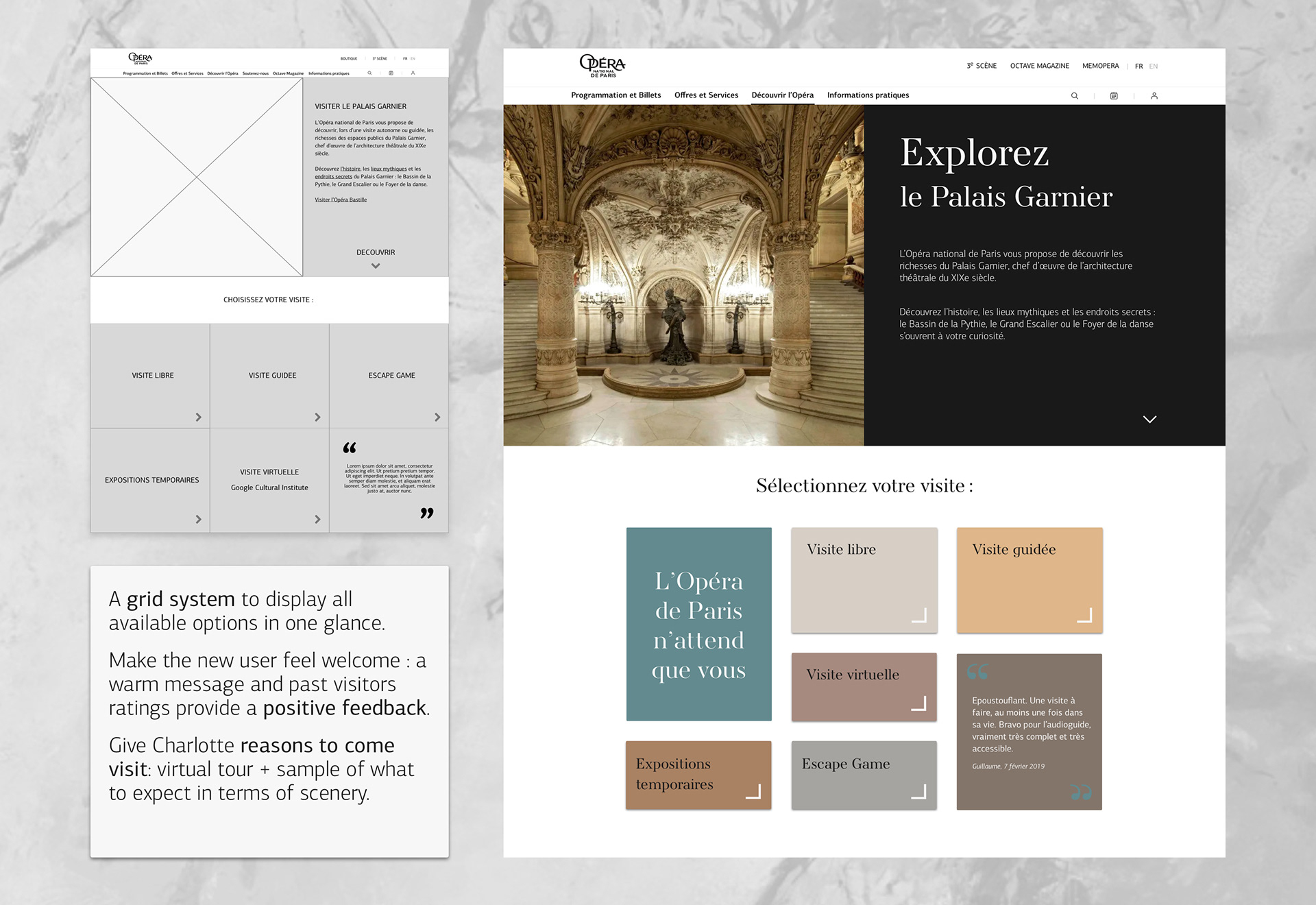
Task: Click the corner arrow on Visite virtuelle card
Action: [919, 703]
